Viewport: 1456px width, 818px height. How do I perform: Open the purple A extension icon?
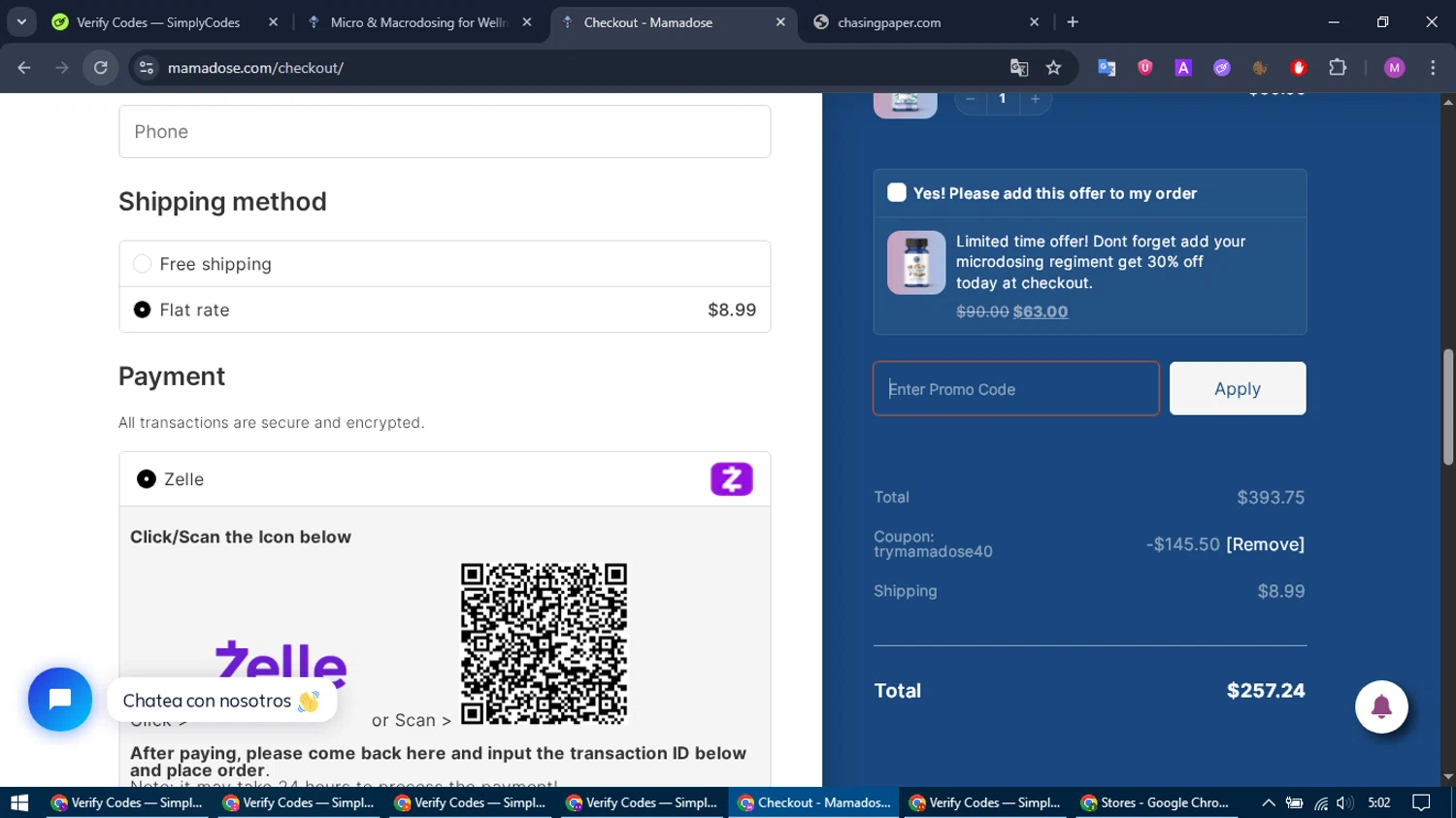coord(1183,68)
